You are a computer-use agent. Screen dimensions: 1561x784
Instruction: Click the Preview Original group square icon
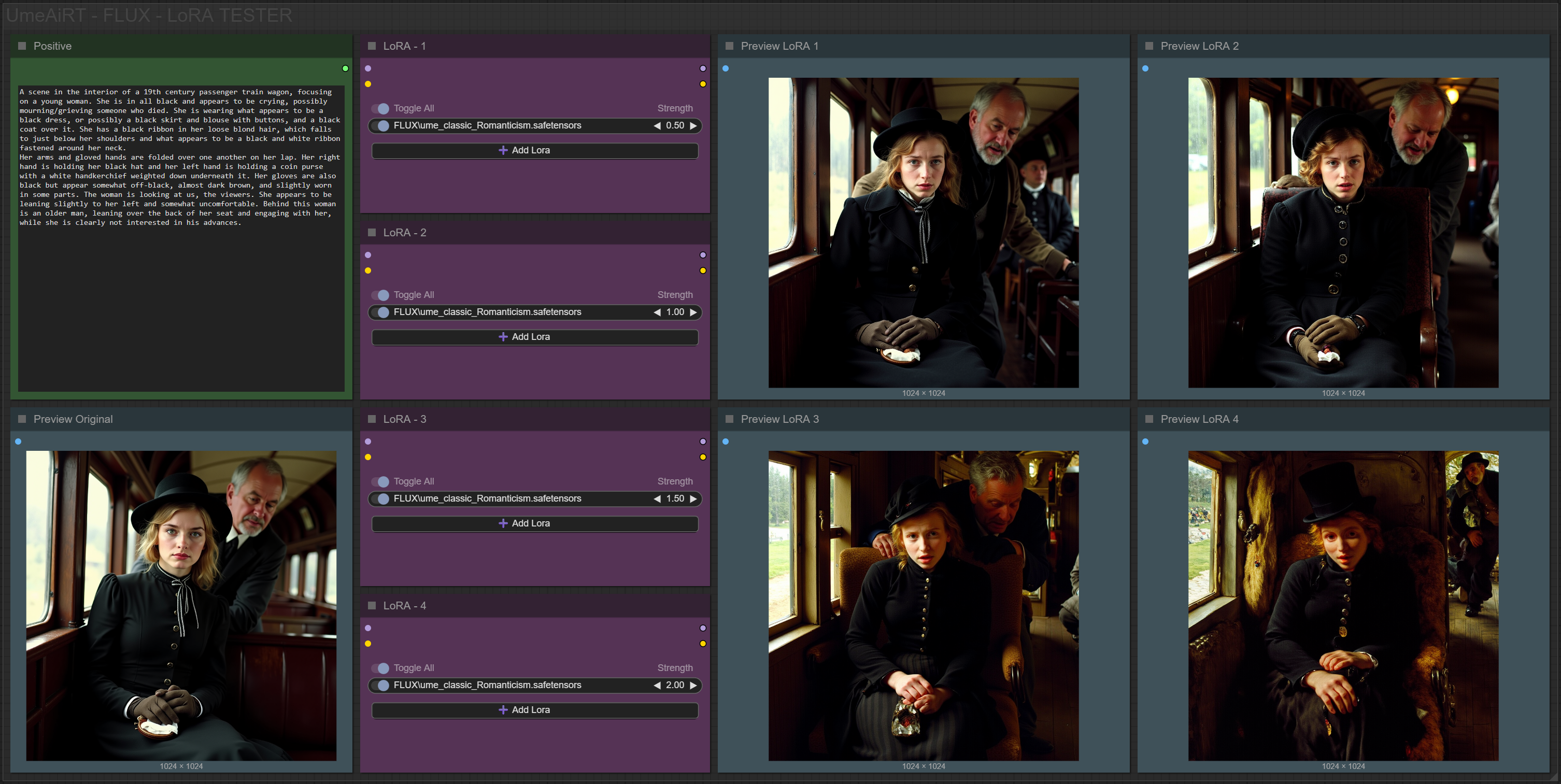click(x=22, y=419)
